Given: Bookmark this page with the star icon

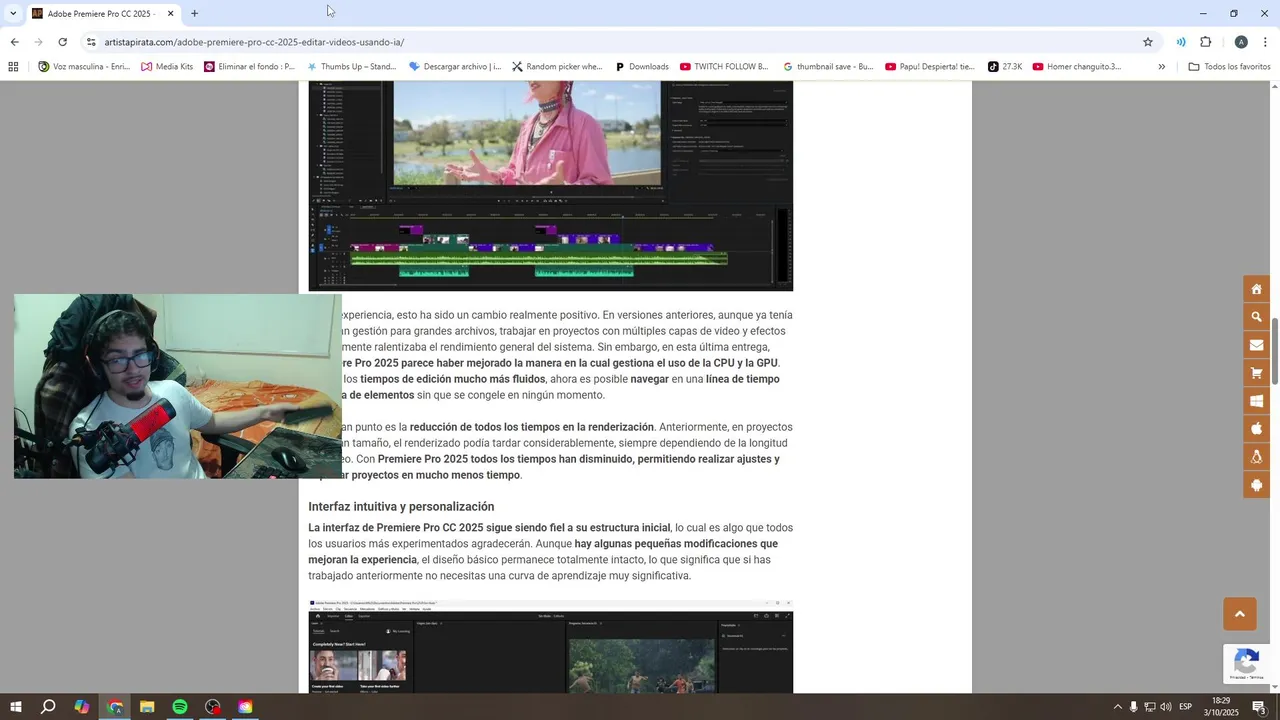Looking at the screenshot, I should pyautogui.click(x=1148, y=42).
